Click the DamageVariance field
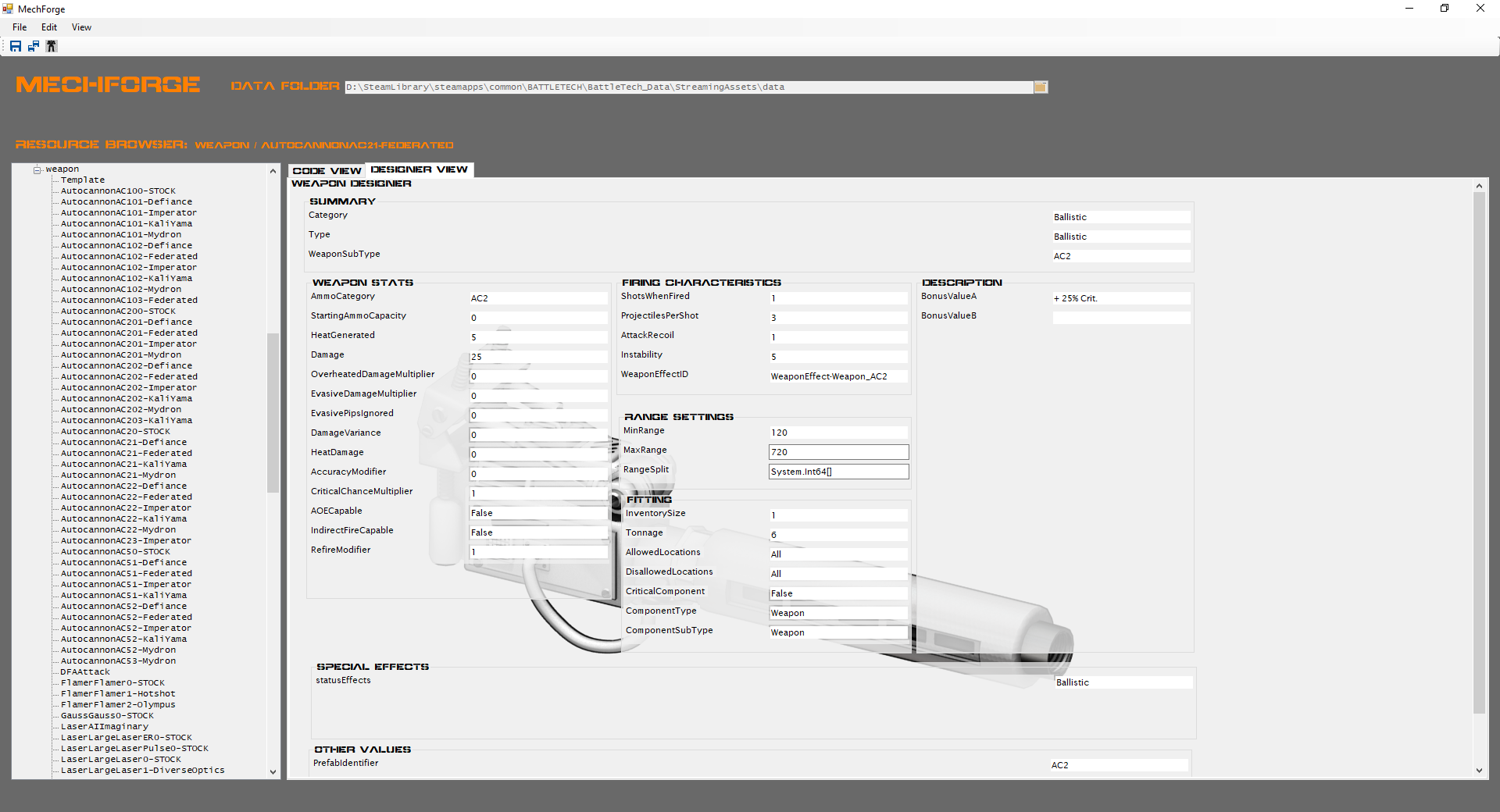The image size is (1500, 812). (x=538, y=435)
